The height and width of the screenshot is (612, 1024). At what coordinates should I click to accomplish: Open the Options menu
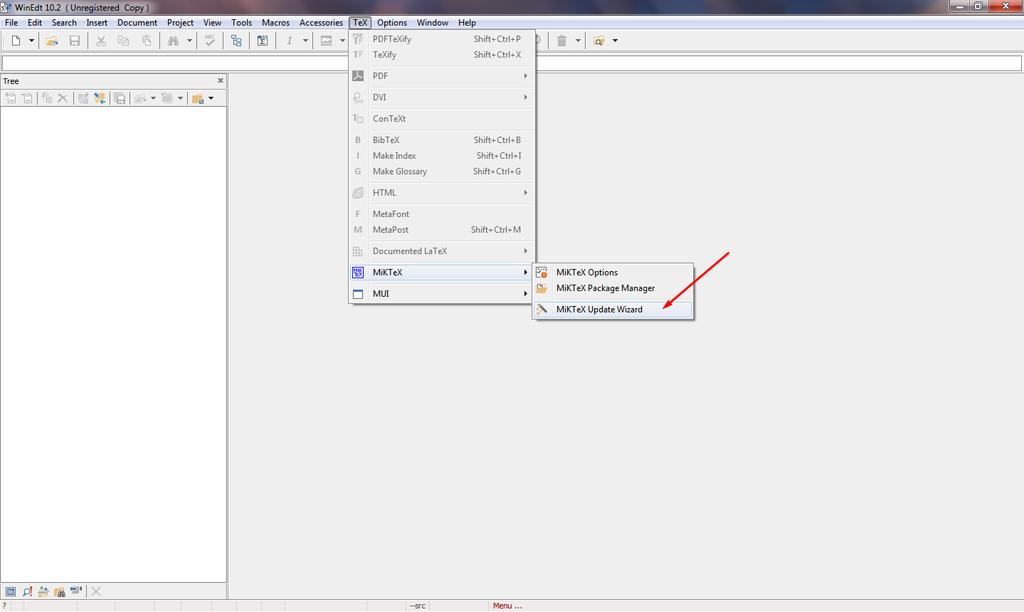click(x=392, y=22)
